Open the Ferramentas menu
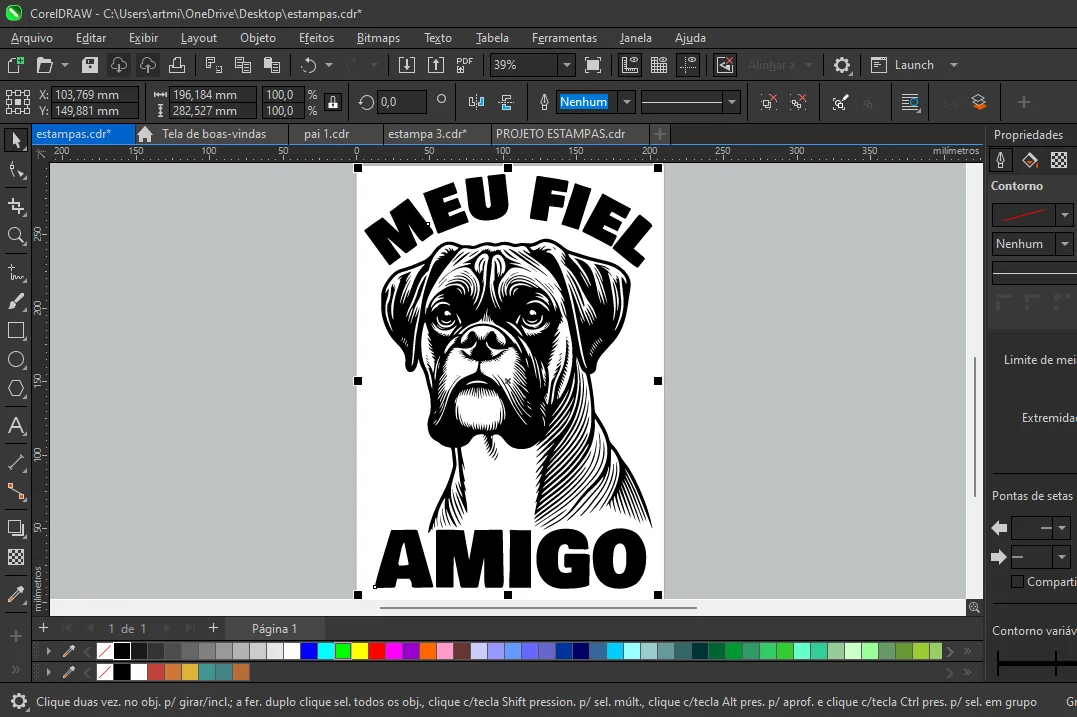1077x717 pixels. point(564,38)
